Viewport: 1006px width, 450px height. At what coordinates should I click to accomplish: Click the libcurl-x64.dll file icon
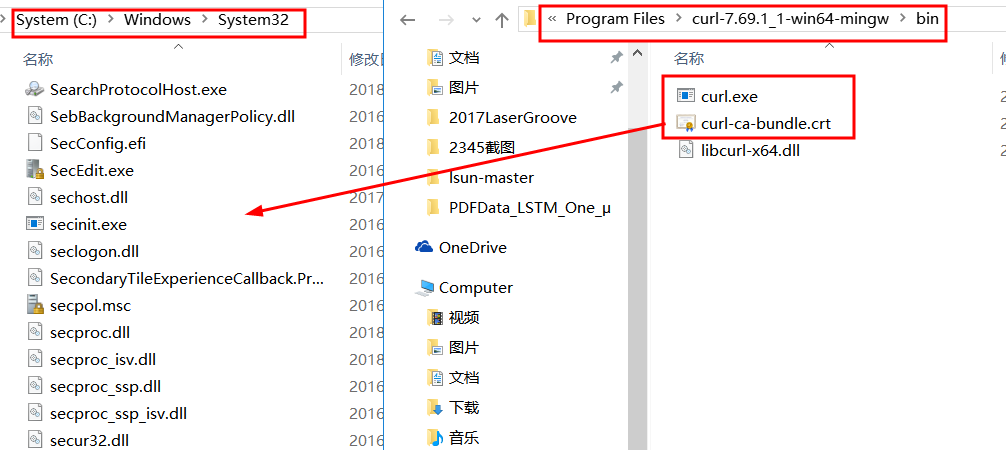point(686,151)
